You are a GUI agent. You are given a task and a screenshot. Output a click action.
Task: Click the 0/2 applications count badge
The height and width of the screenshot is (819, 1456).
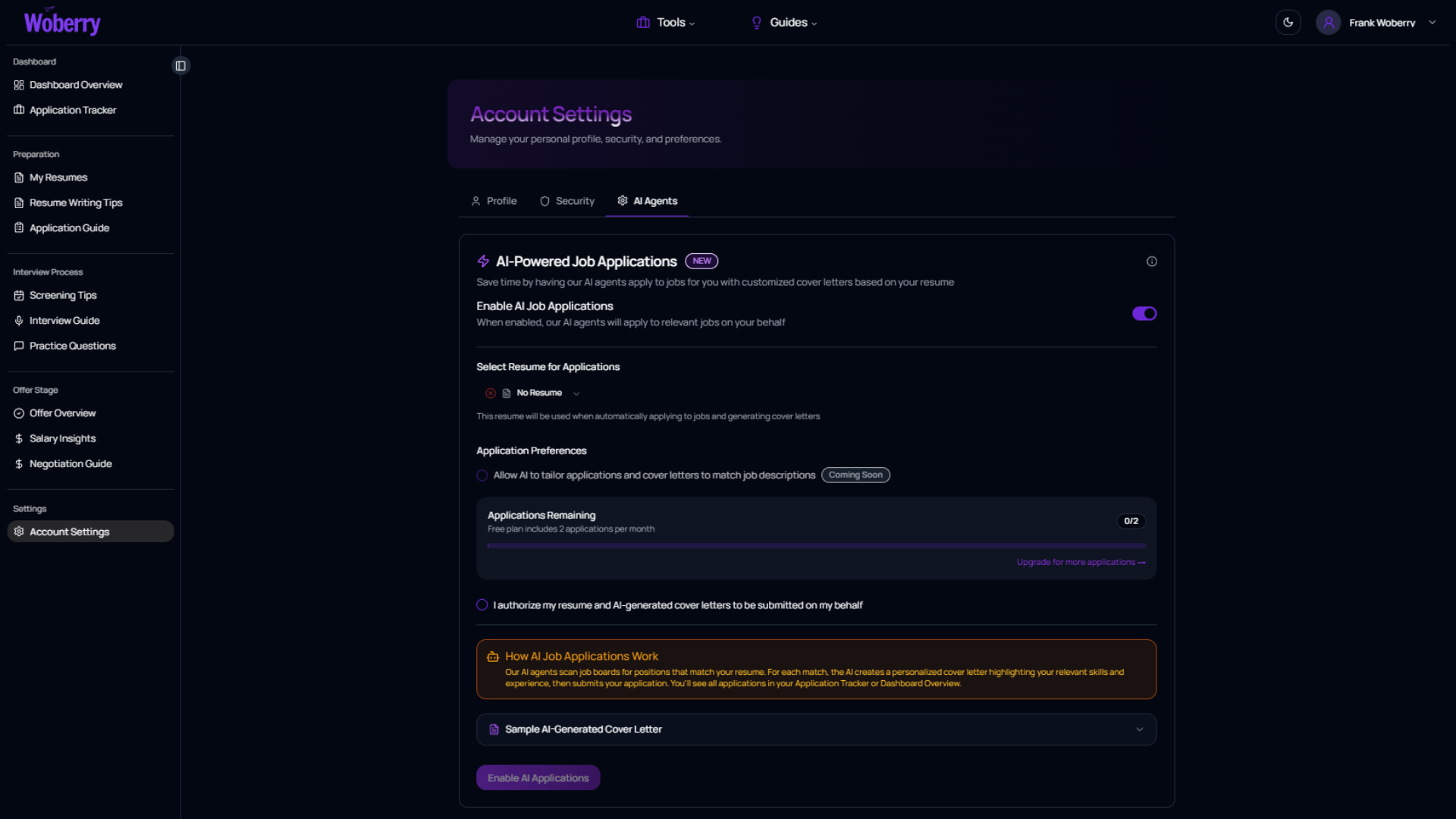[1131, 521]
